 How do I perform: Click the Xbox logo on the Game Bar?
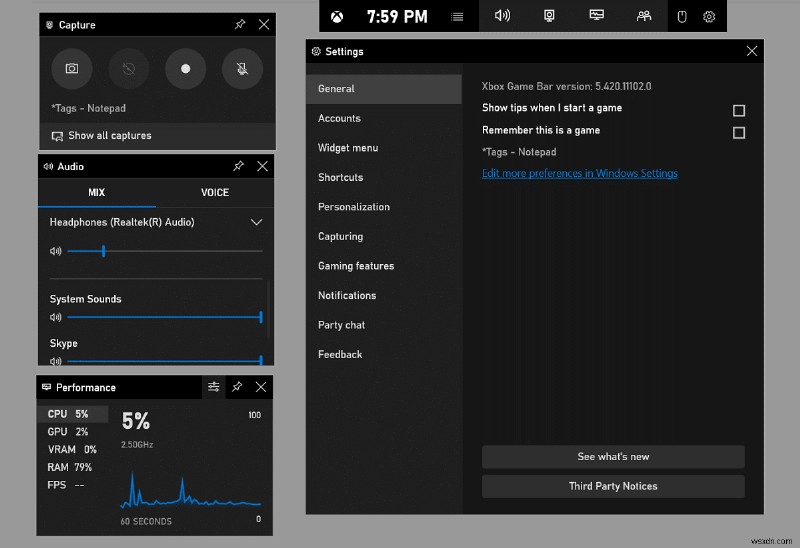click(x=337, y=17)
